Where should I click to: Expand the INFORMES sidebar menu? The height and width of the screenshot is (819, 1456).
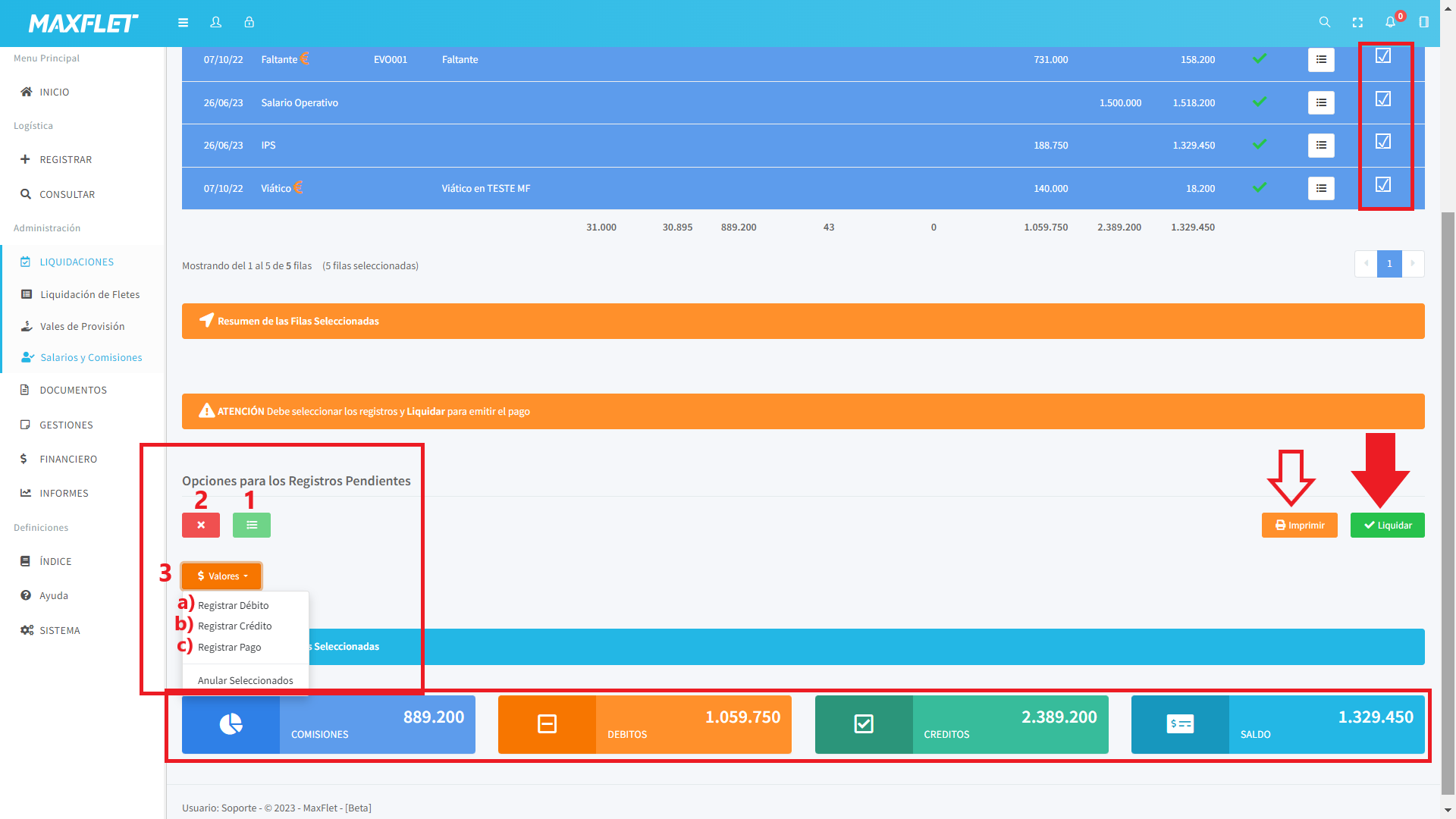click(x=64, y=493)
